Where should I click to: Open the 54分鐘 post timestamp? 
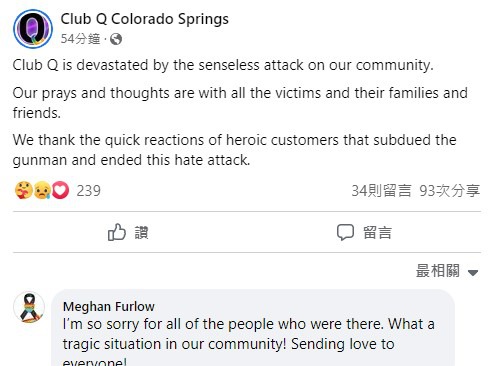click(x=80, y=39)
